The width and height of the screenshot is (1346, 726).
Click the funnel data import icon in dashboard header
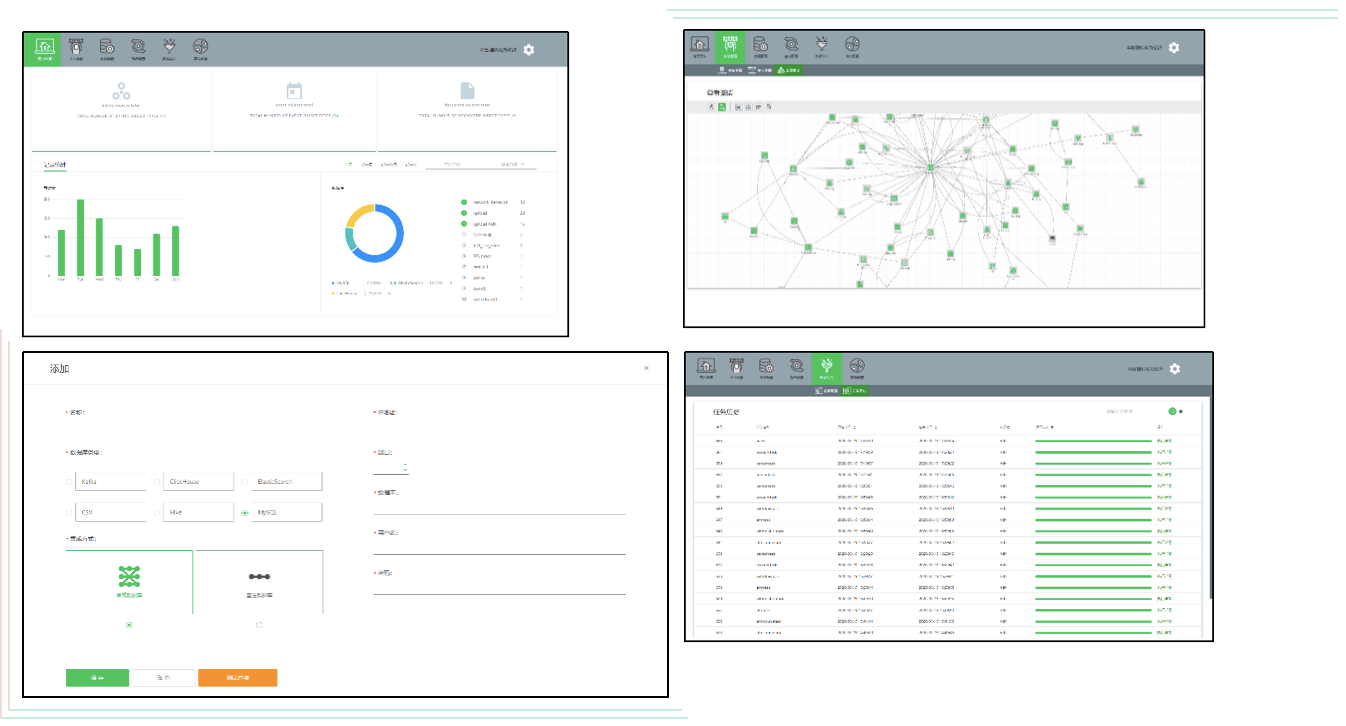tap(169, 48)
